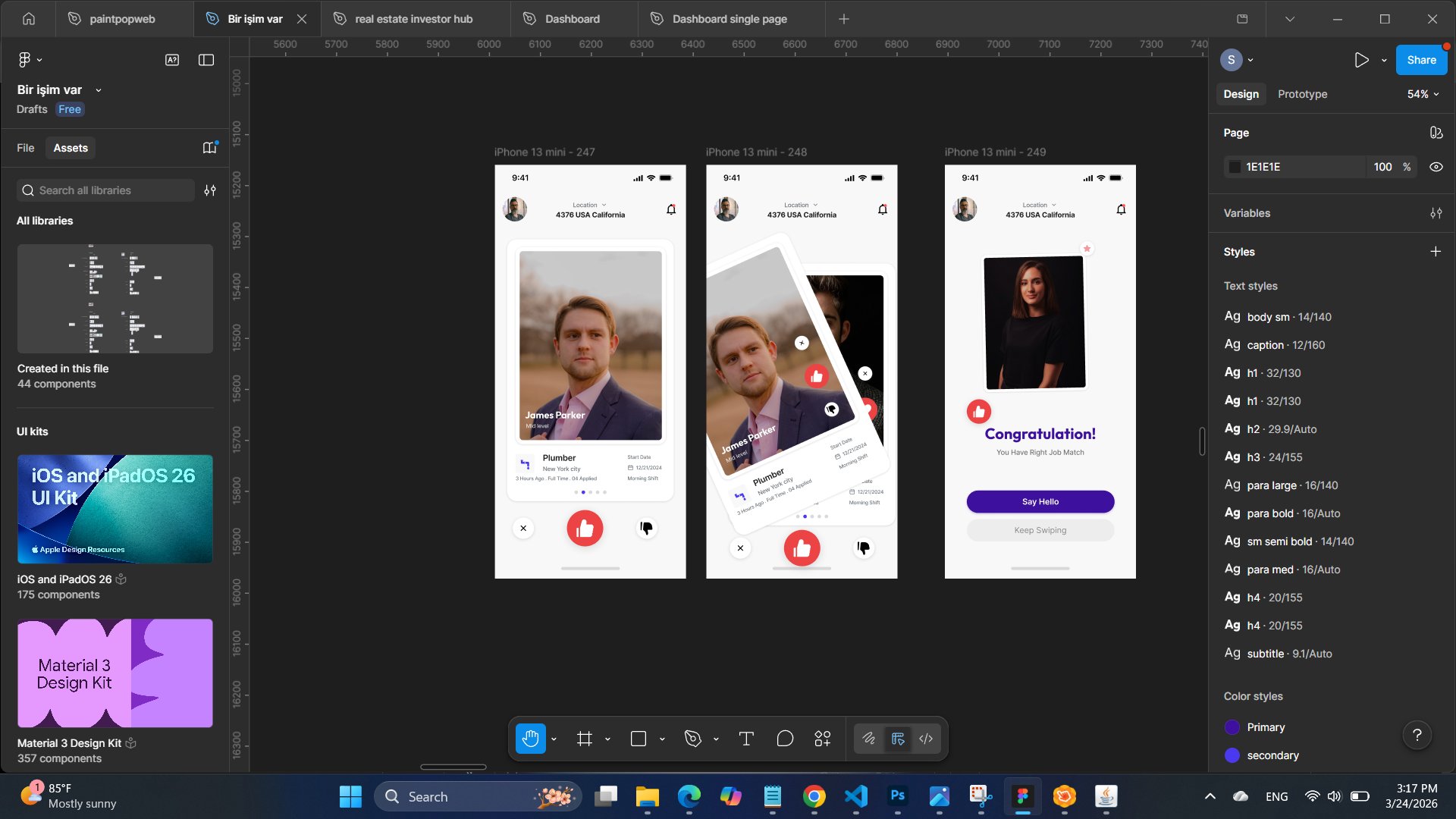Toggle the sidebar collapse panel icon
1456x819 pixels.
point(206,60)
